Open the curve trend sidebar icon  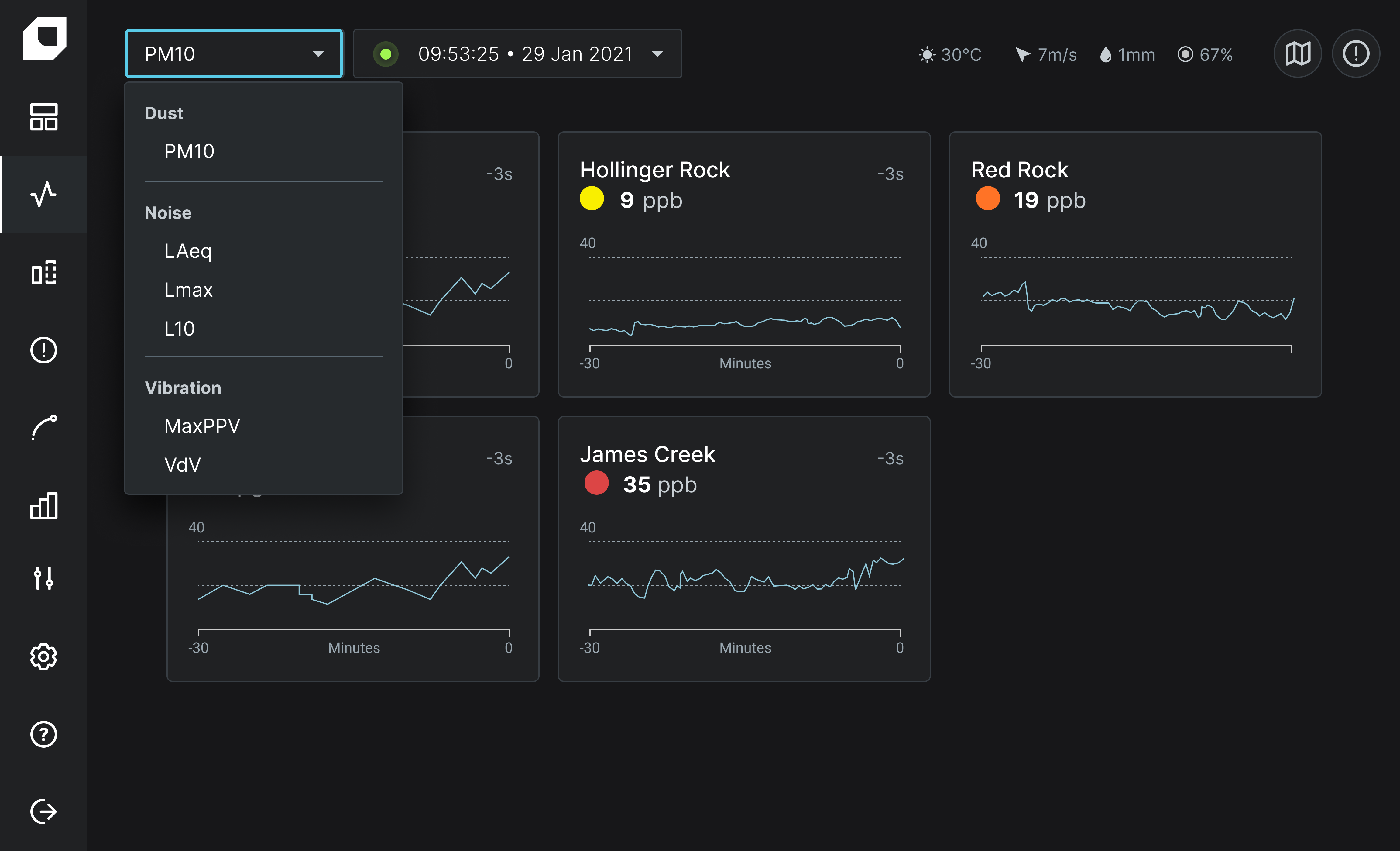[x=44, y=428]
